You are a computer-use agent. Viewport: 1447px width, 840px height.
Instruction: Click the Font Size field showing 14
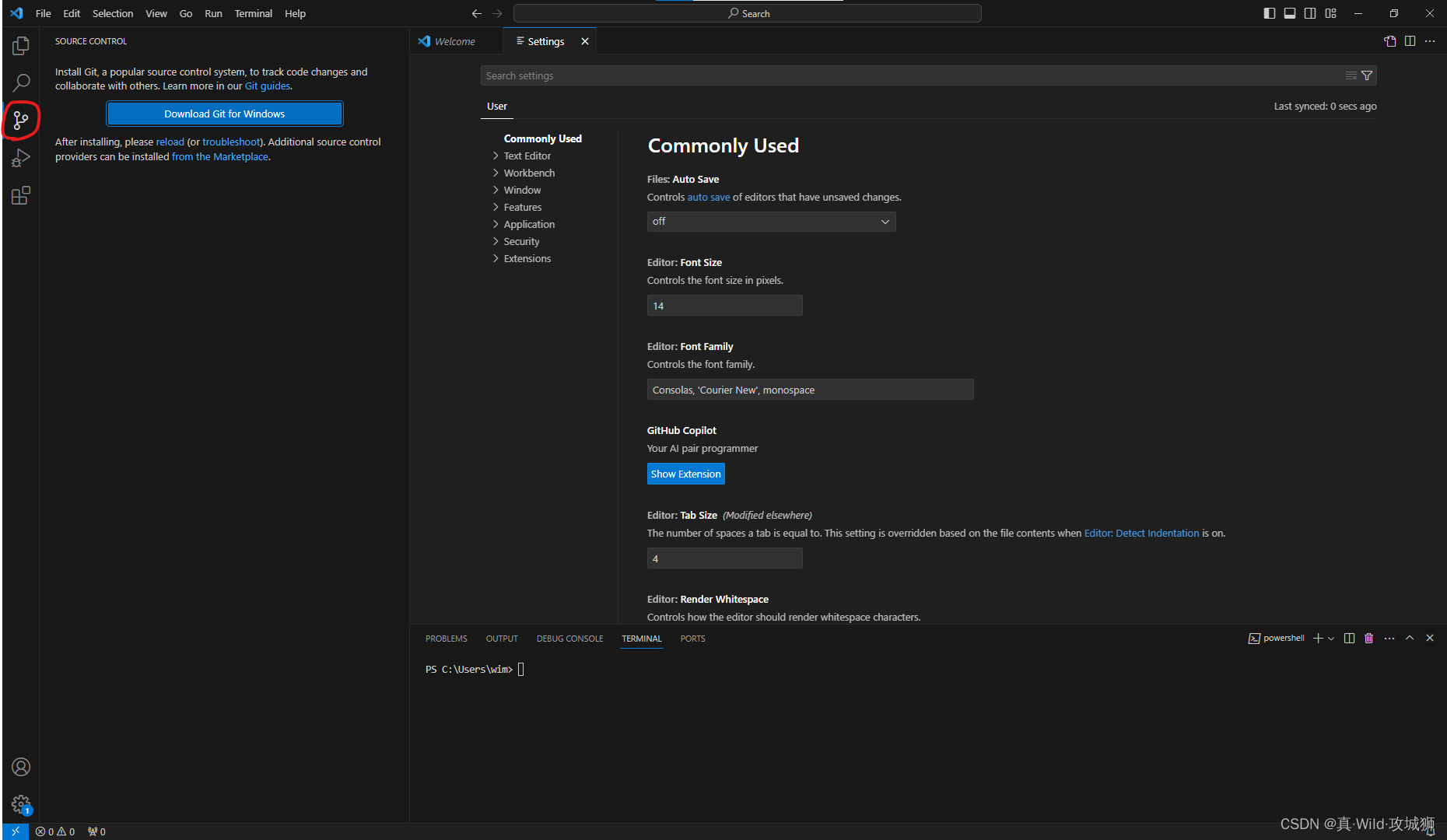tap(724, 306)
